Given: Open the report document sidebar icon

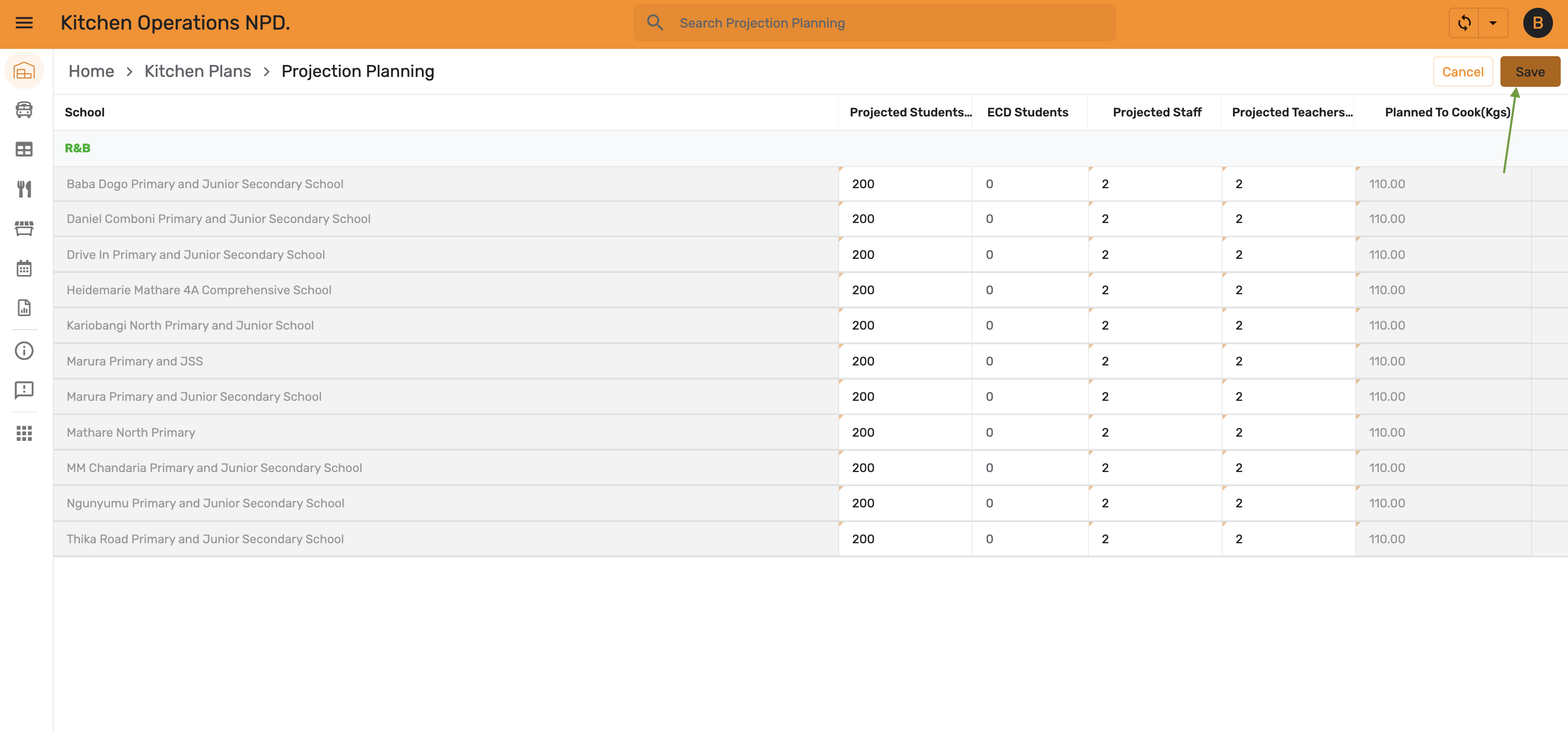Looking at the screenshot, I should point(24,308).
